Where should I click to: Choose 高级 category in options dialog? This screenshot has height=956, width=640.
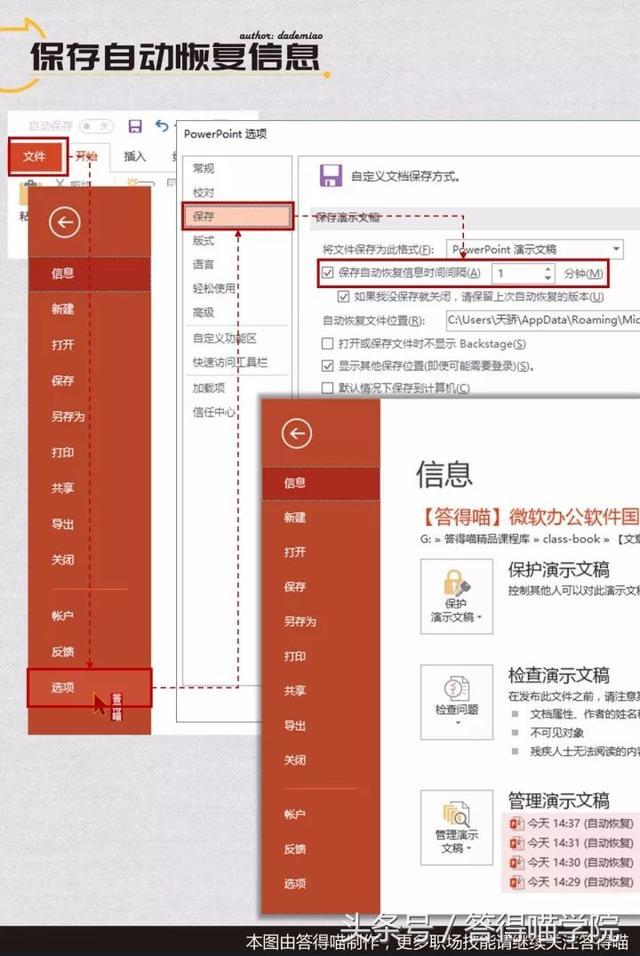[204, 312]
